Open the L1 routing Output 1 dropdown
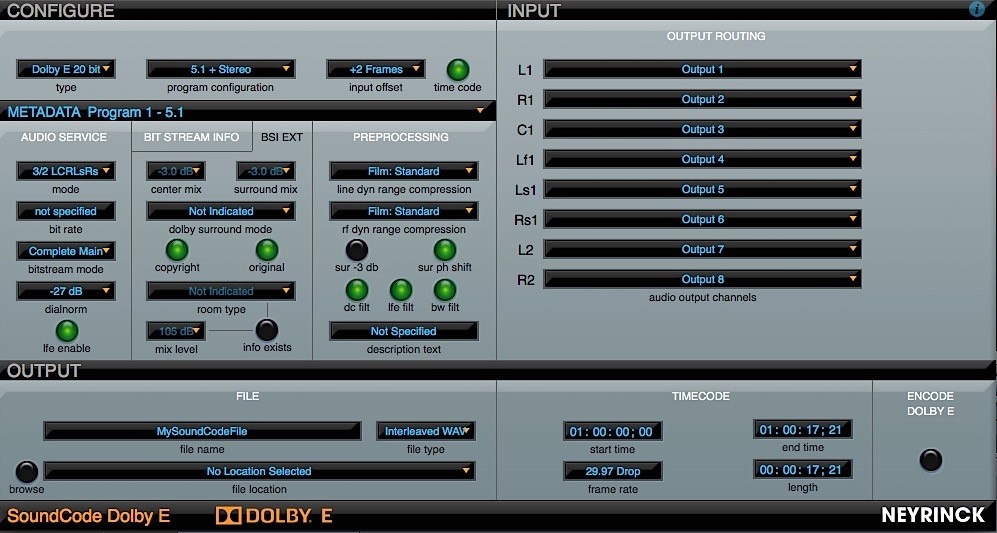 (x=703, y=69)
